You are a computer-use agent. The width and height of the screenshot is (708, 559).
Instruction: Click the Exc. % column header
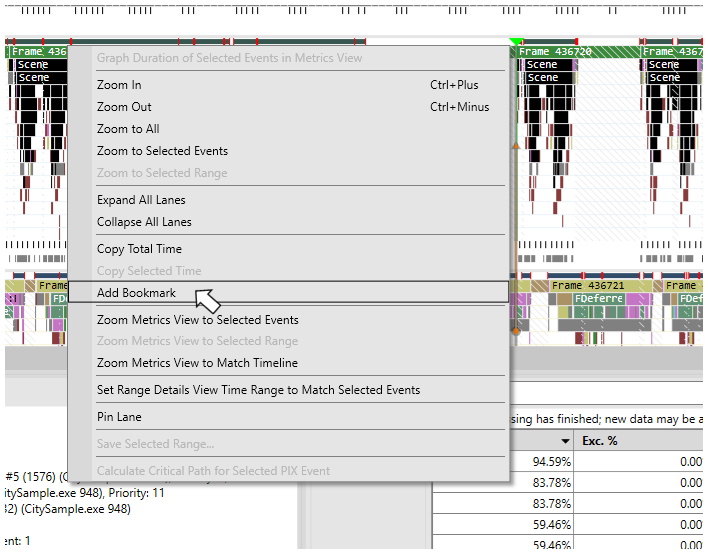point(638,441)
